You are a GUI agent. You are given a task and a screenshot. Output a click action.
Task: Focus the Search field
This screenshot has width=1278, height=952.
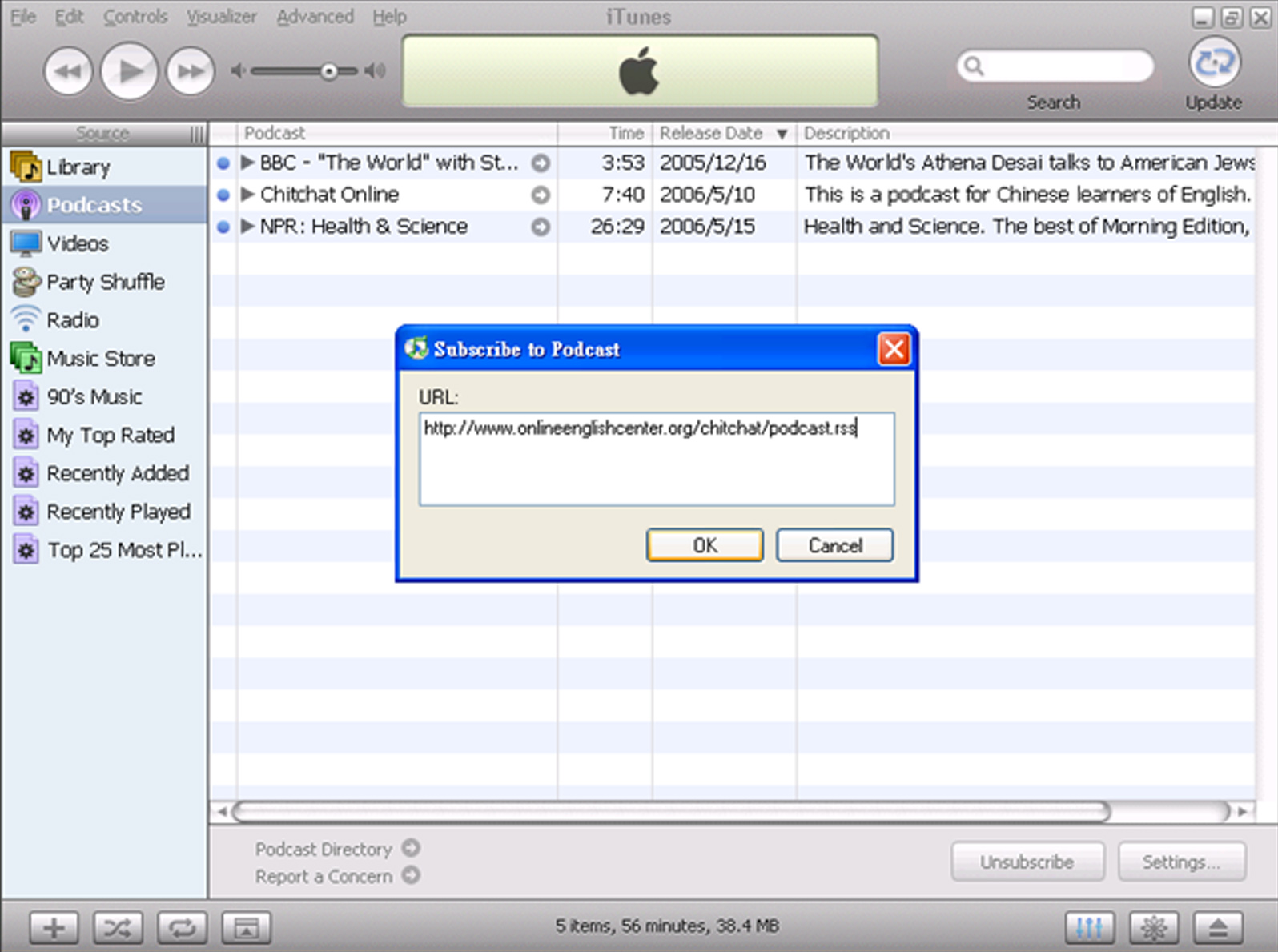[1055, 66]
